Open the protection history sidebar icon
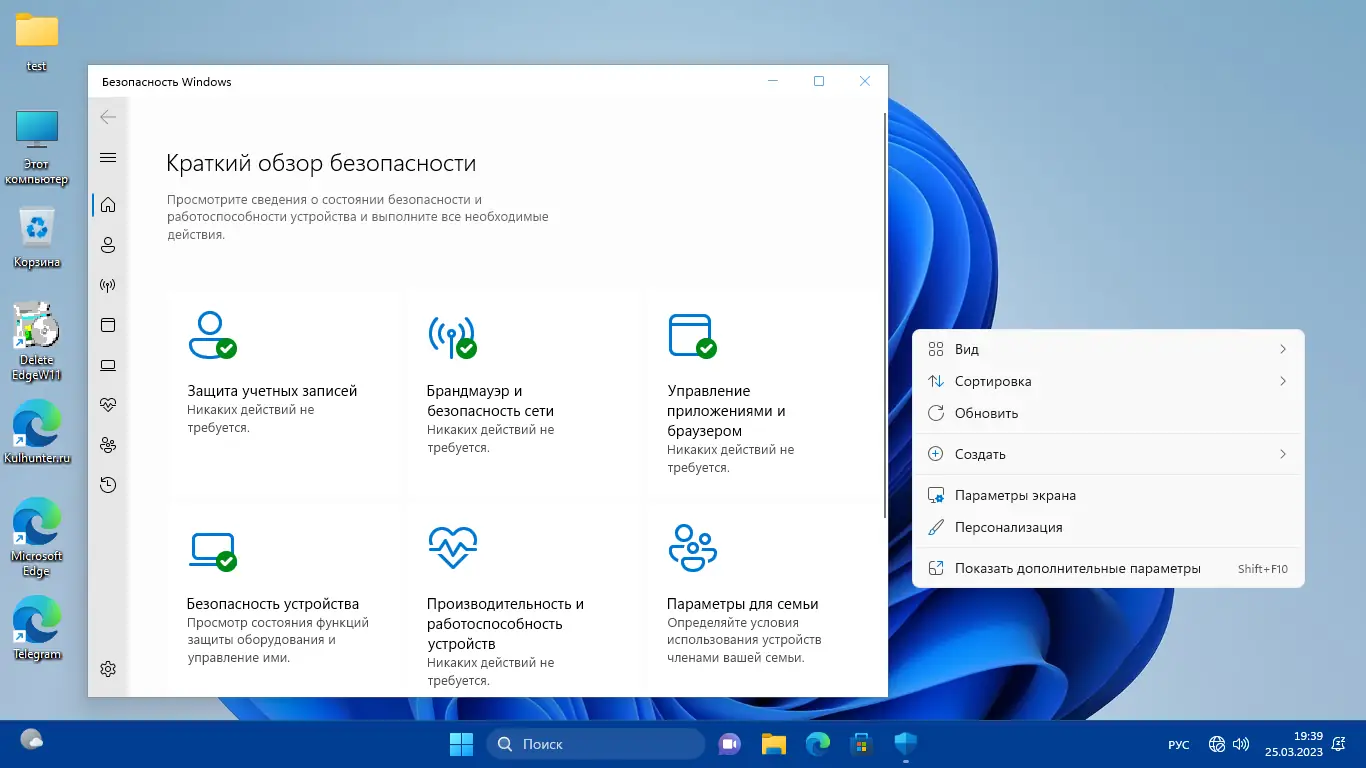Screen dimensions: 1366x768 (x=108, y=485)
